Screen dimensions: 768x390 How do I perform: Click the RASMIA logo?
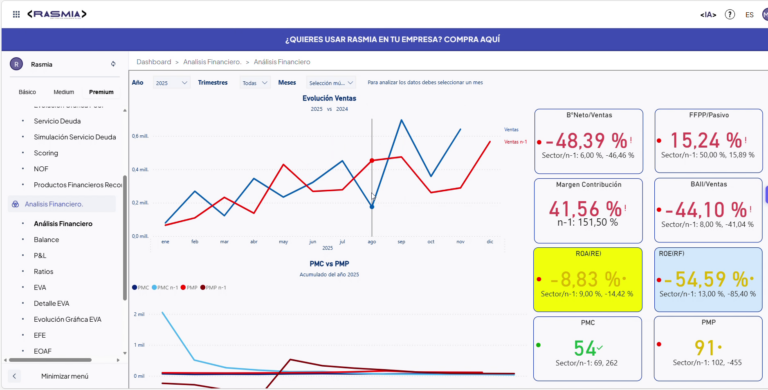point(57,14)
